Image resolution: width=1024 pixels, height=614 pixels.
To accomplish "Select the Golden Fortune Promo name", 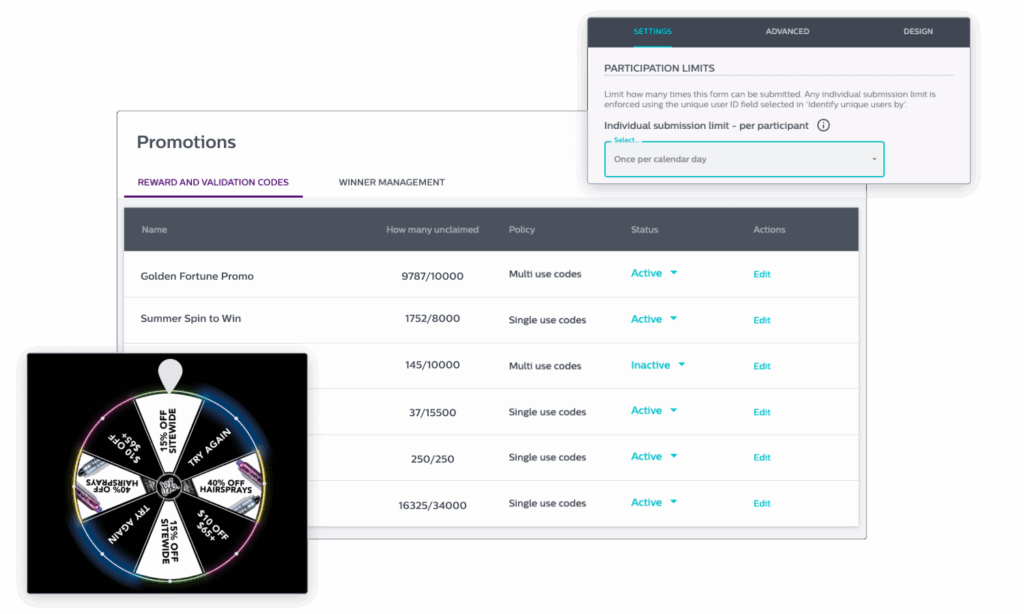I will click(x=197, y=276).
